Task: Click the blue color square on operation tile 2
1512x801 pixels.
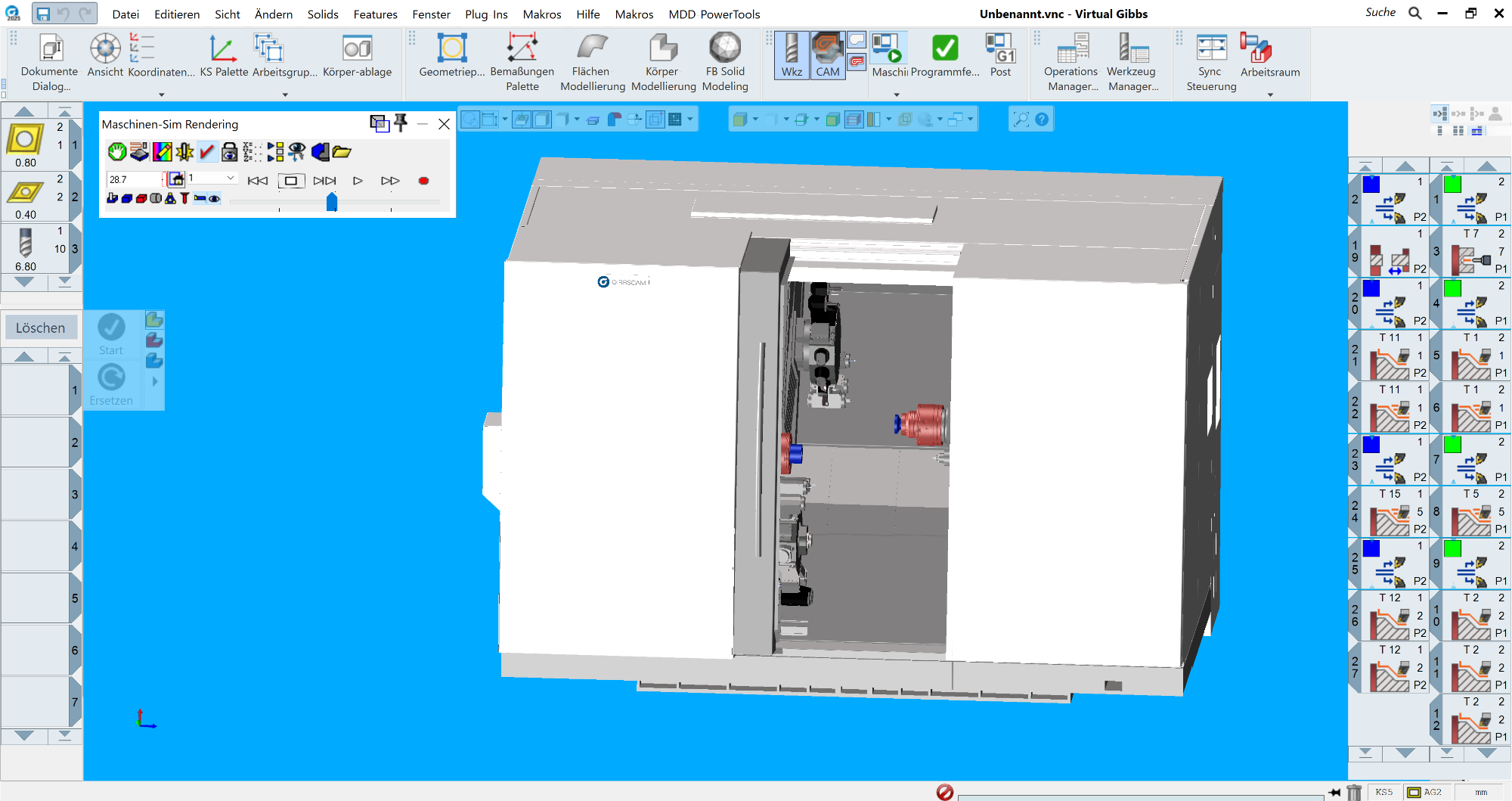Action: [1371, 184]
